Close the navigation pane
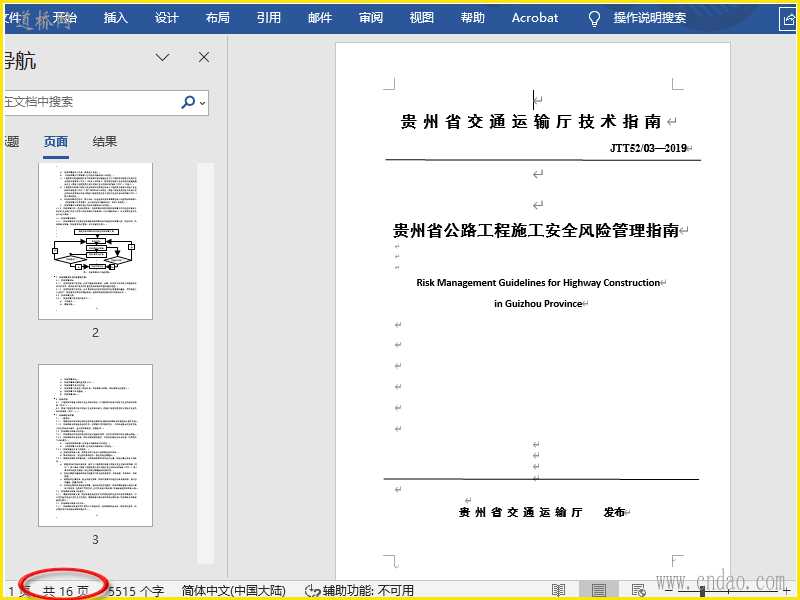This screenshot has height=600, width=800. 204,57
